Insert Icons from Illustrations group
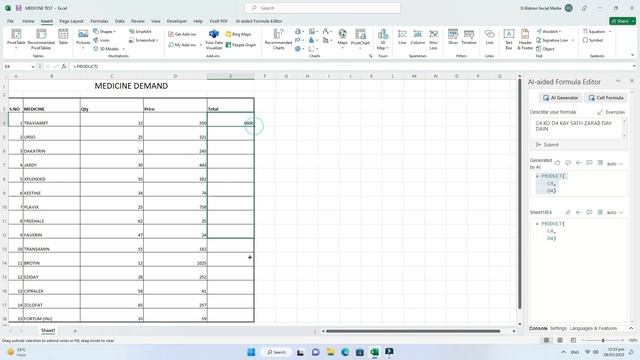Screen dimensions: 640x360 102,40
